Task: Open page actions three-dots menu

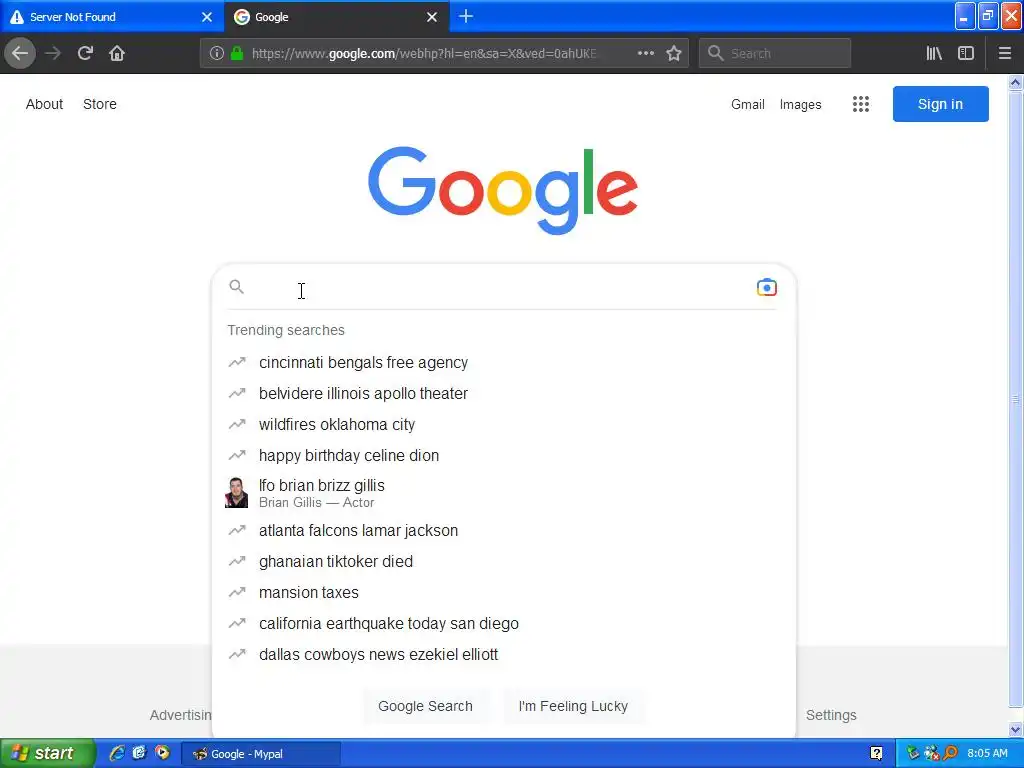Action: [645, 54]
